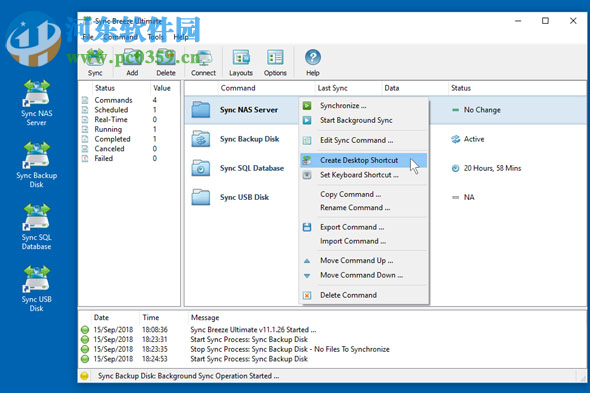Open the Sync USB Disk desktop shortcut
Viewport: 590px width, 393px height.
point(36,289)
